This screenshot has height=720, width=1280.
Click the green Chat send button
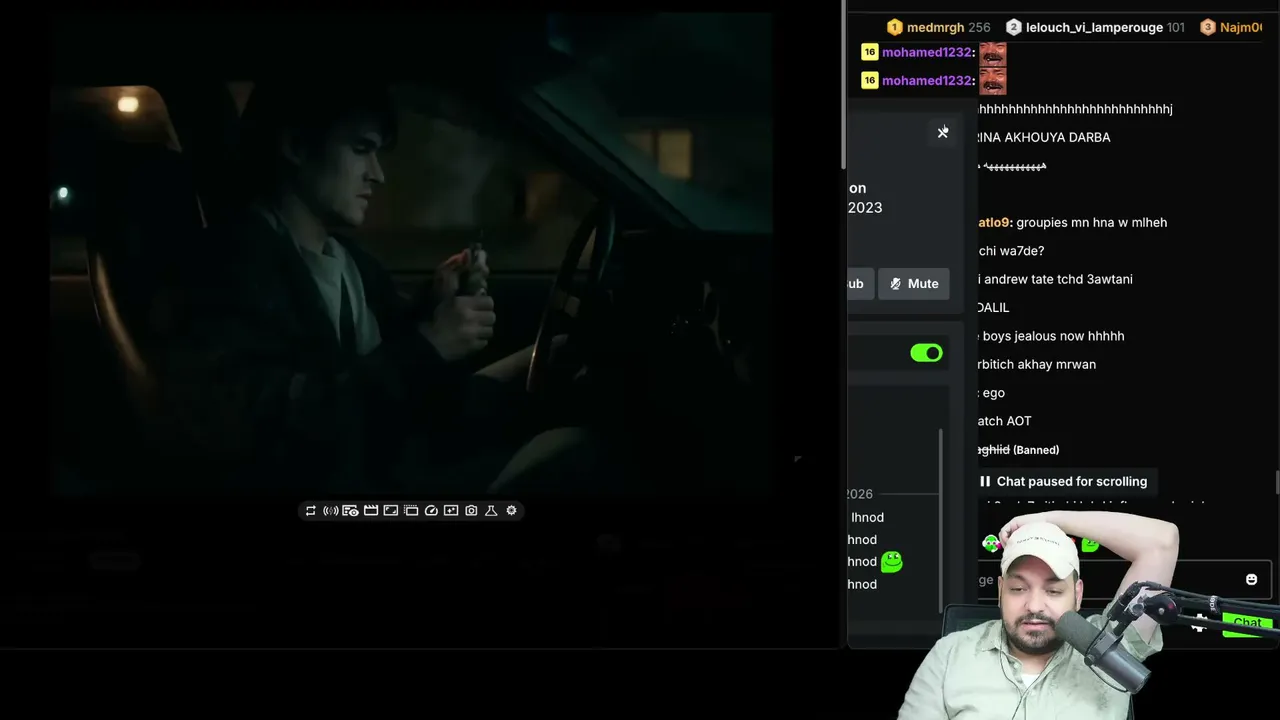pos(1247,623)
